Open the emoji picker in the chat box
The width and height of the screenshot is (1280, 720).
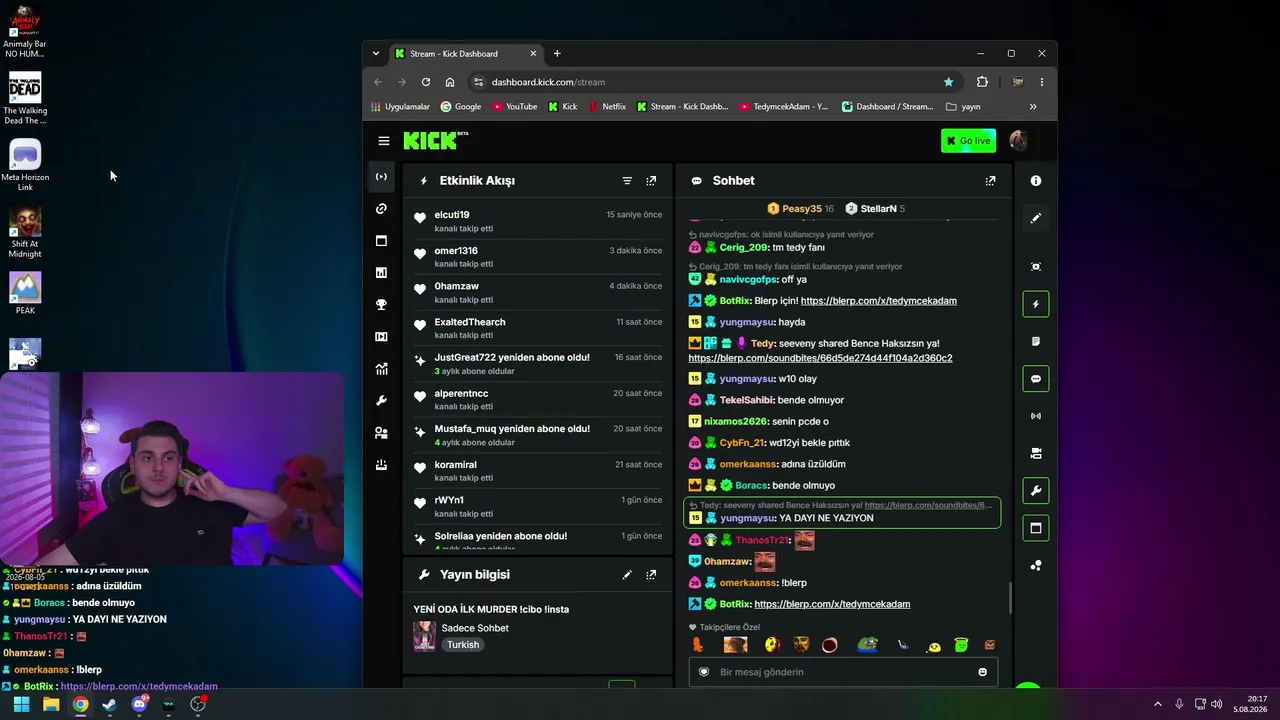(982, 672)
